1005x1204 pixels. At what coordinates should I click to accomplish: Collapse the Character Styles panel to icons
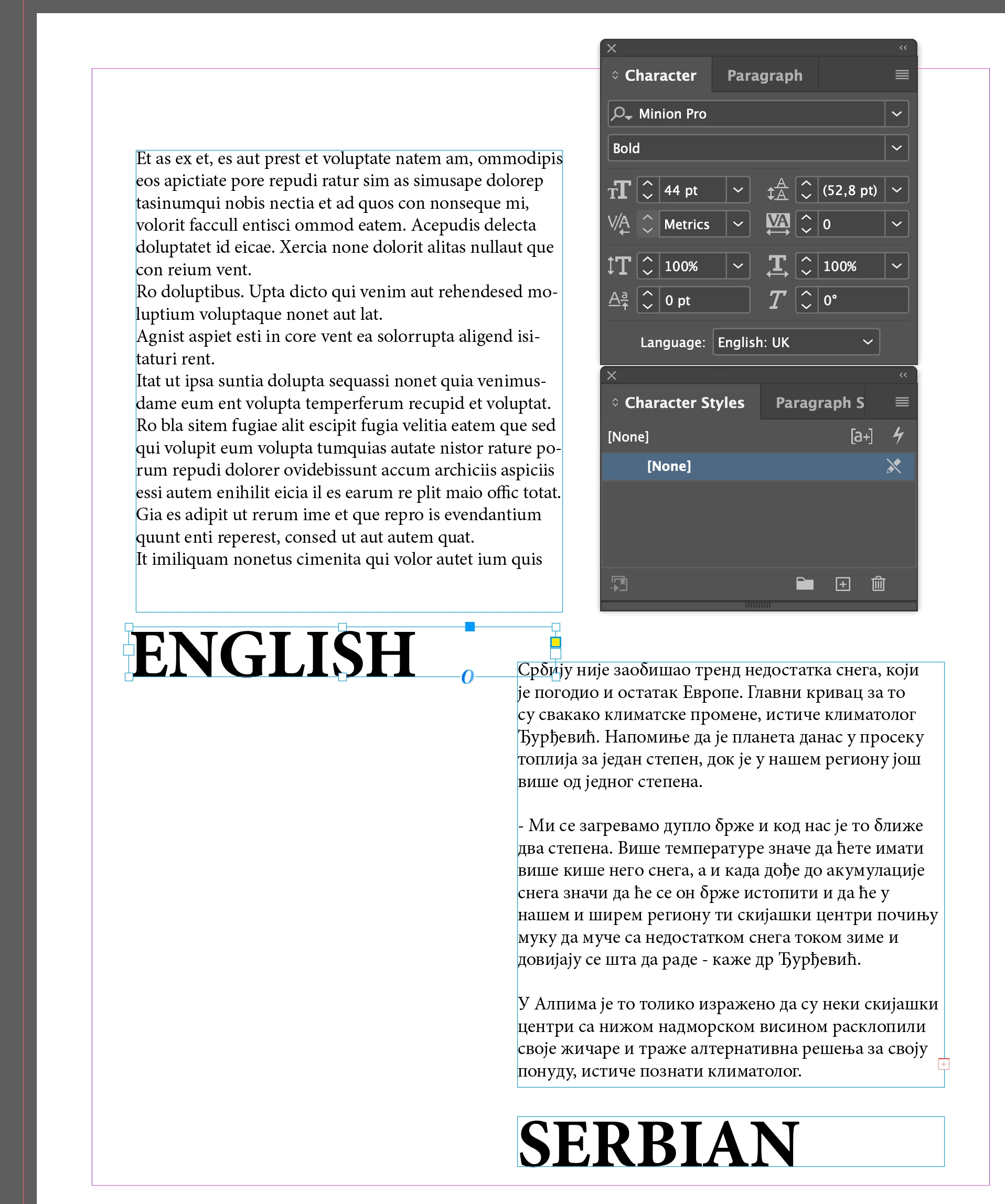(x=903, y=375)
